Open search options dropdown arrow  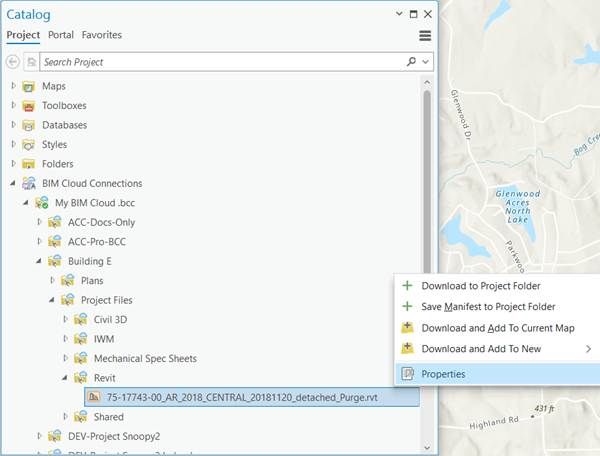(x=426, y=62)
